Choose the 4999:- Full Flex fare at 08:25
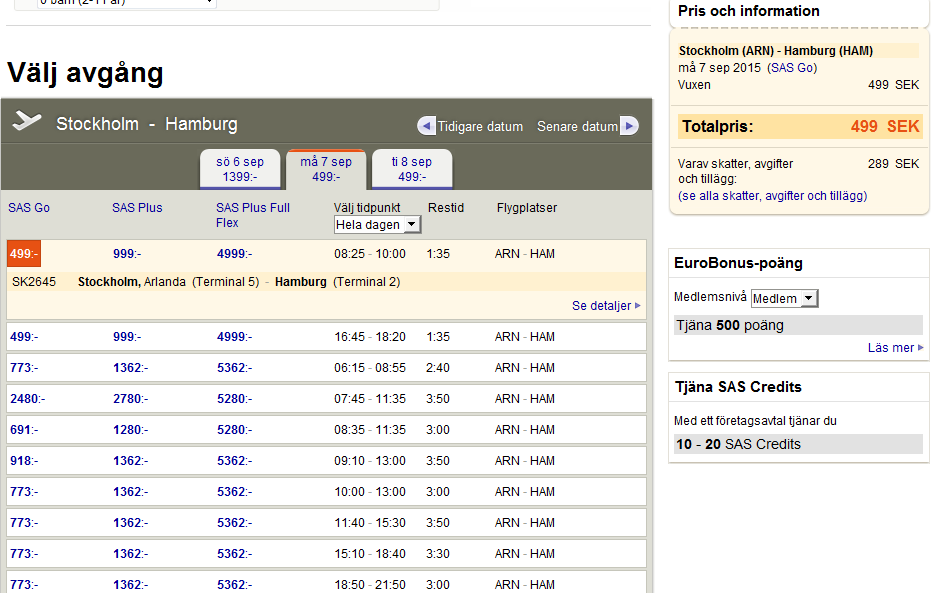 pyautogui.click(x=234, y=254)
